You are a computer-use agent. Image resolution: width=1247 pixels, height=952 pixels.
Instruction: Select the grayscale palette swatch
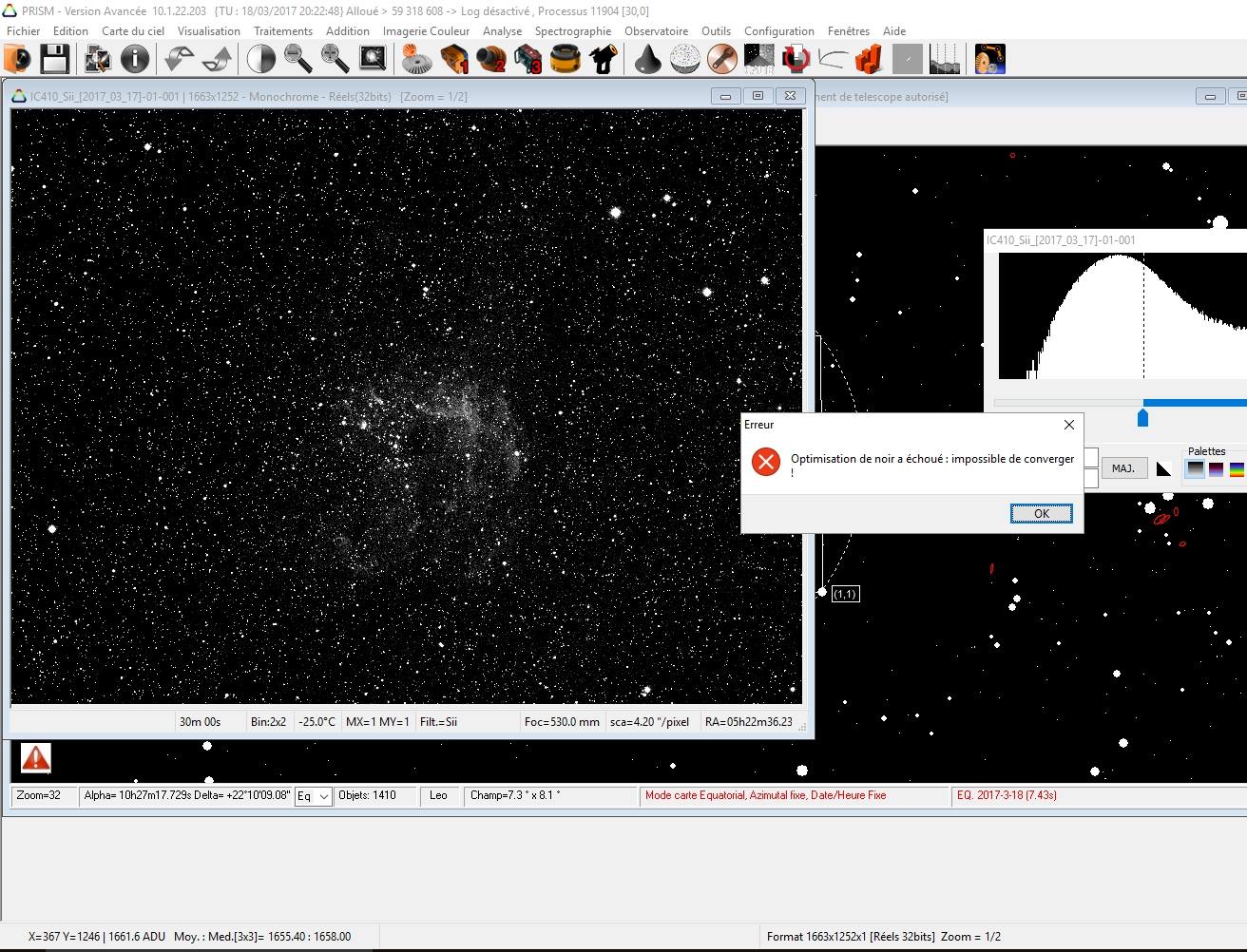(1195, 468)
